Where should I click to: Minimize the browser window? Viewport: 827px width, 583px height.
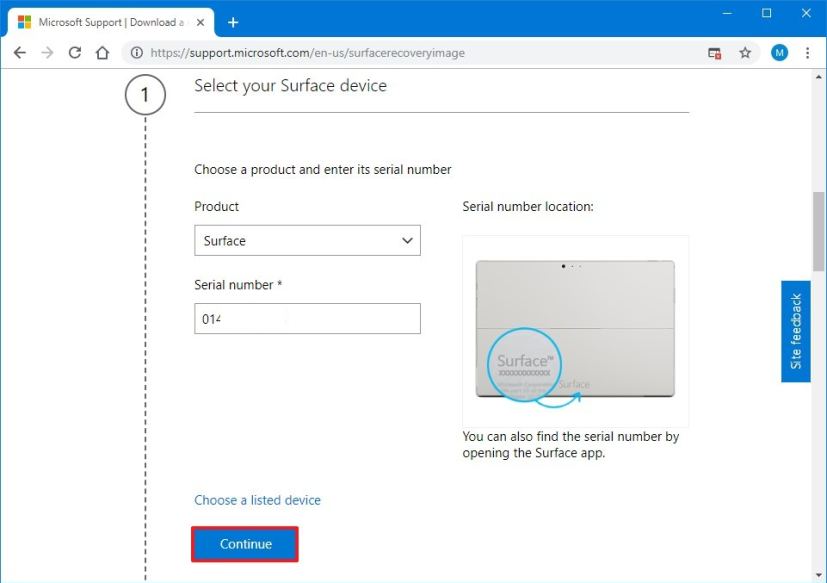tap(727, 13)
